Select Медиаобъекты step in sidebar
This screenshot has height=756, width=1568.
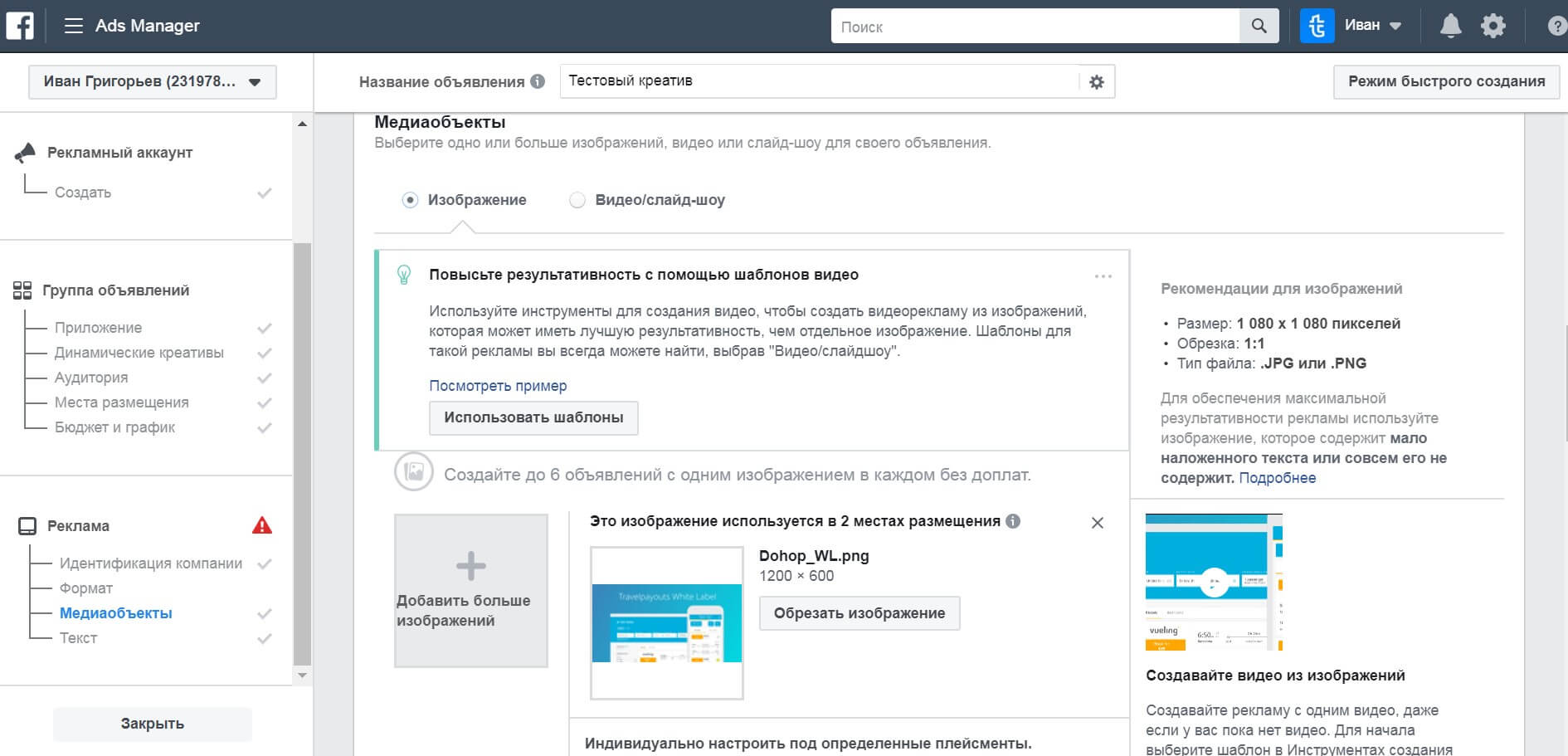click(x=116, y=613)
